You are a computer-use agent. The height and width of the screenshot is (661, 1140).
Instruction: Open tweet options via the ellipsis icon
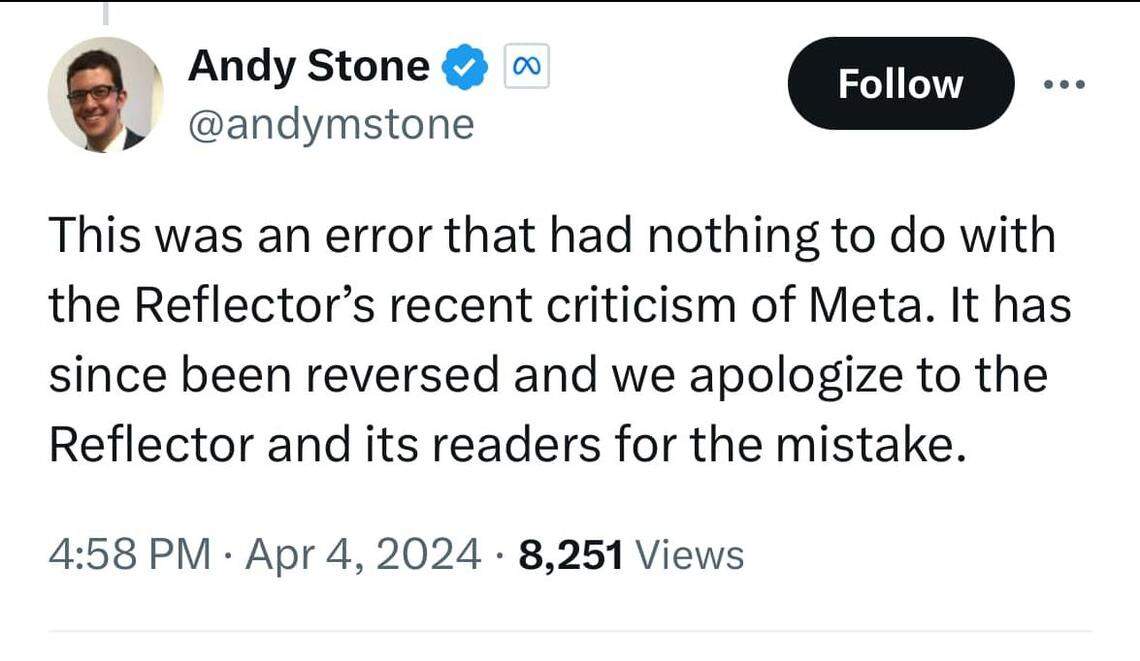[1066, 84]
